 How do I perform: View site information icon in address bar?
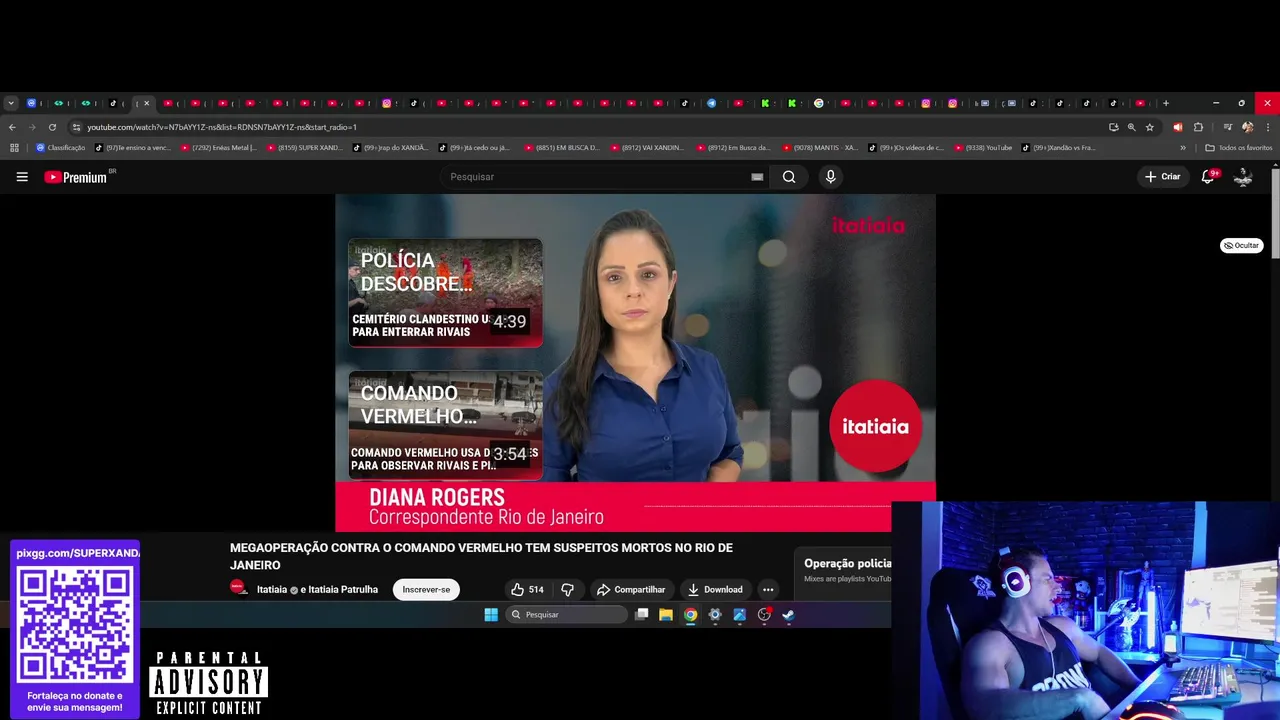pos(76,127)
